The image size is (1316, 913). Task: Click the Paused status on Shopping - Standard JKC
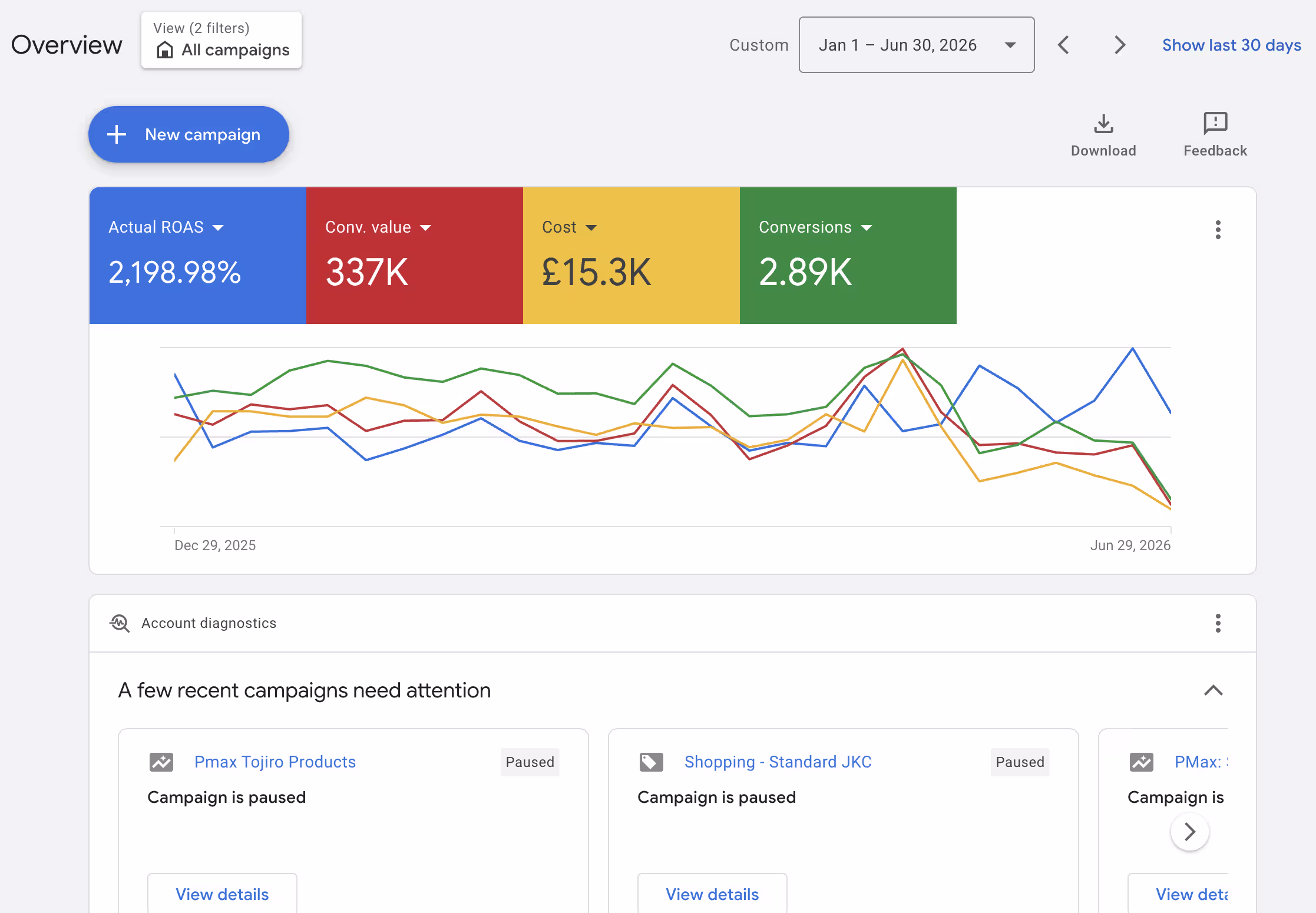(1020, 762)
